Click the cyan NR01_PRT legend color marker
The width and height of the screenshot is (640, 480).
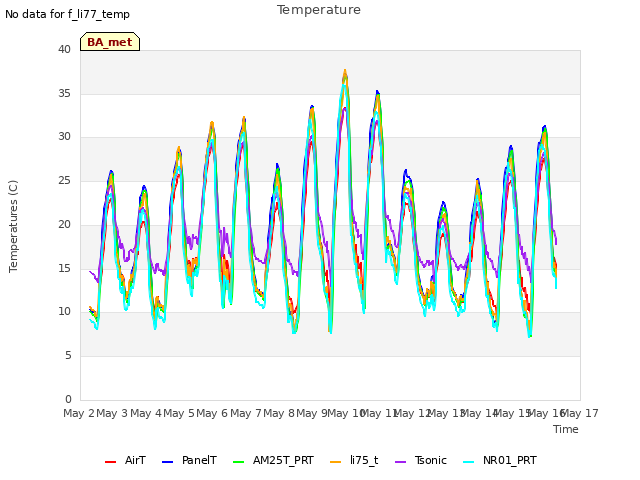[469, 462]
